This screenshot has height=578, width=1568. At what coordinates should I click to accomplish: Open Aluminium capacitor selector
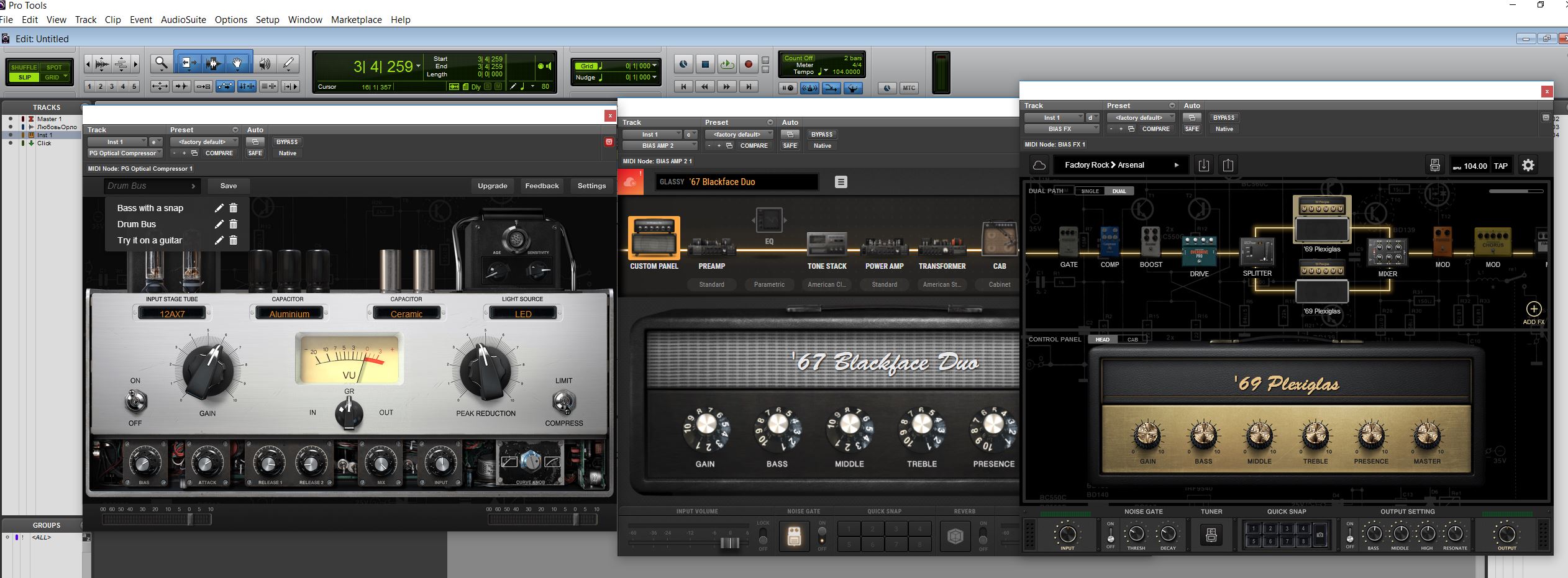point(289,314)
